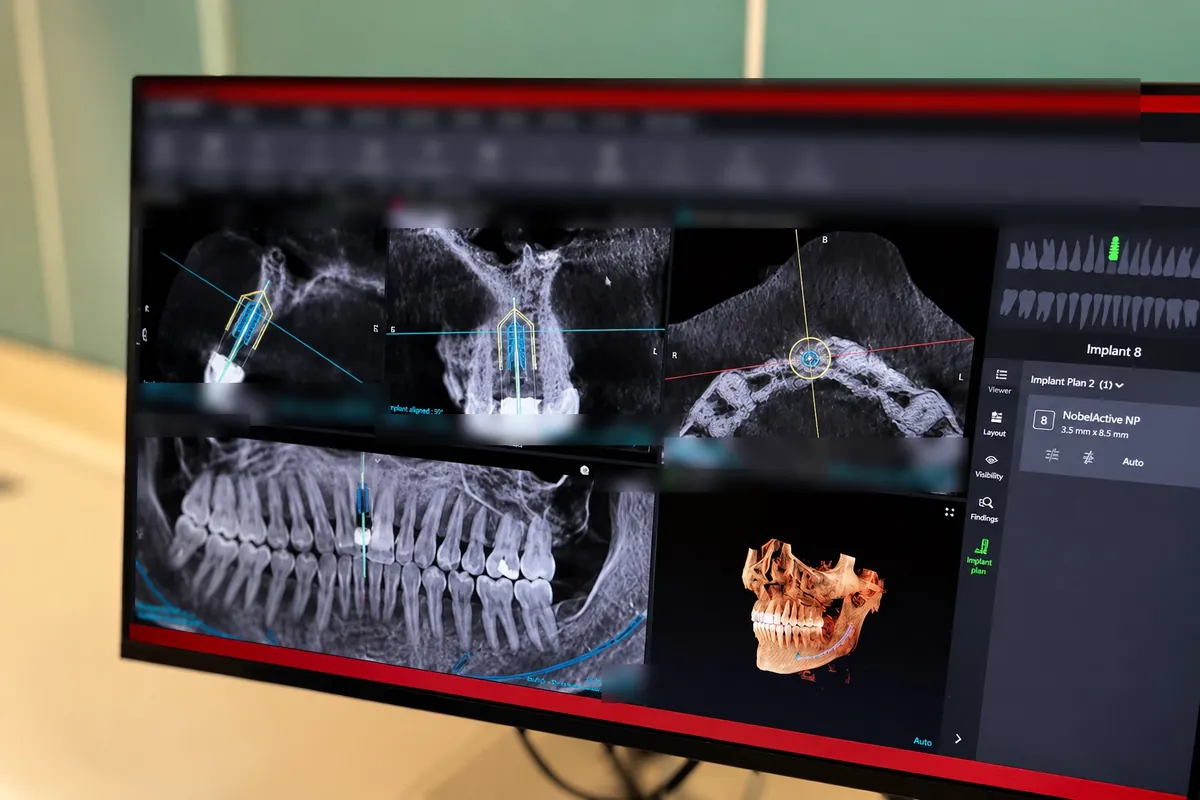The height and width of the screenshot is (800, 1200).
Task: Expand the side panel with the right chevron
Action: (x=958, y=739)
